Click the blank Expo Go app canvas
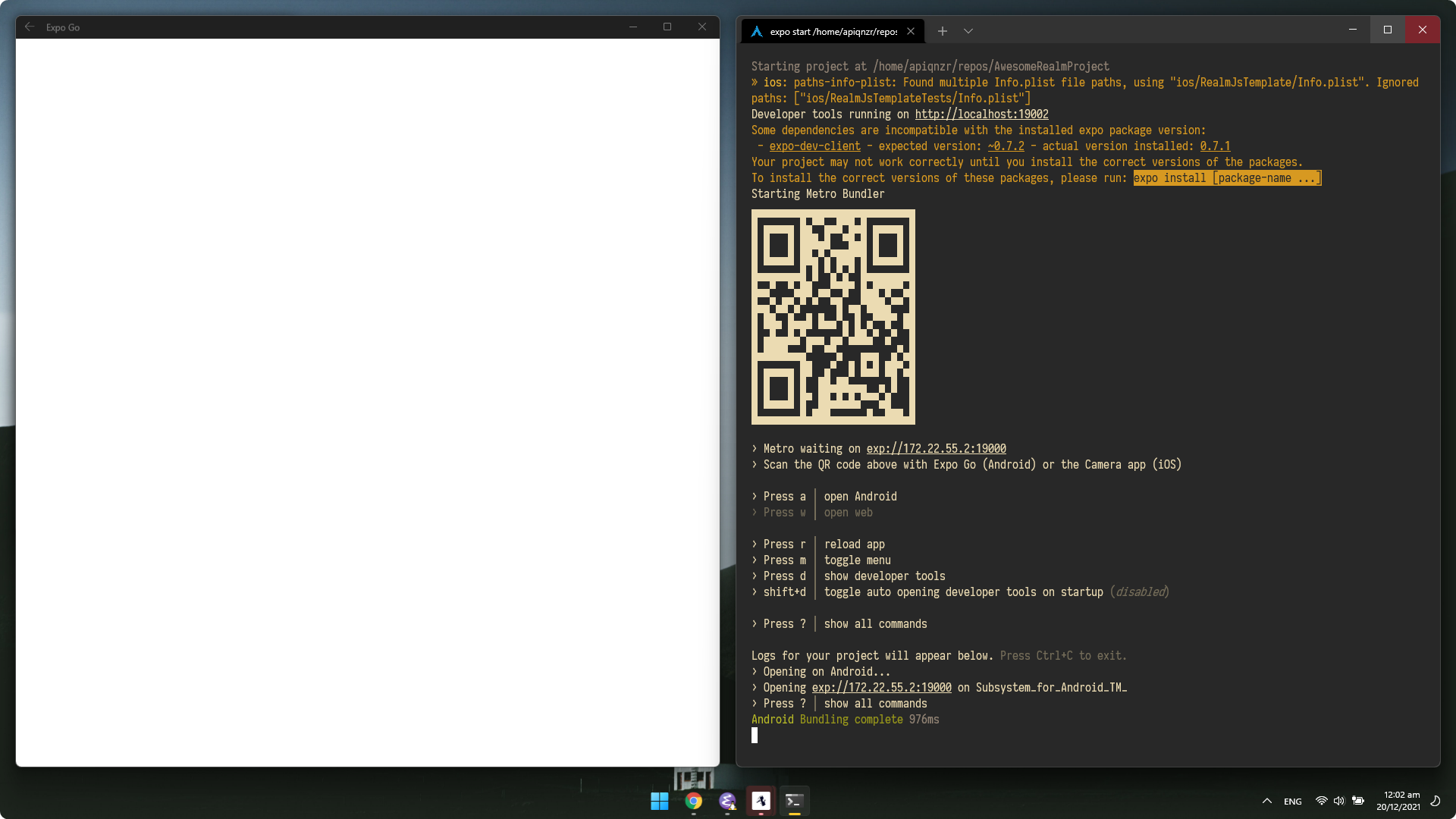Screen dimensions: 1456x819 pos(368,402)
